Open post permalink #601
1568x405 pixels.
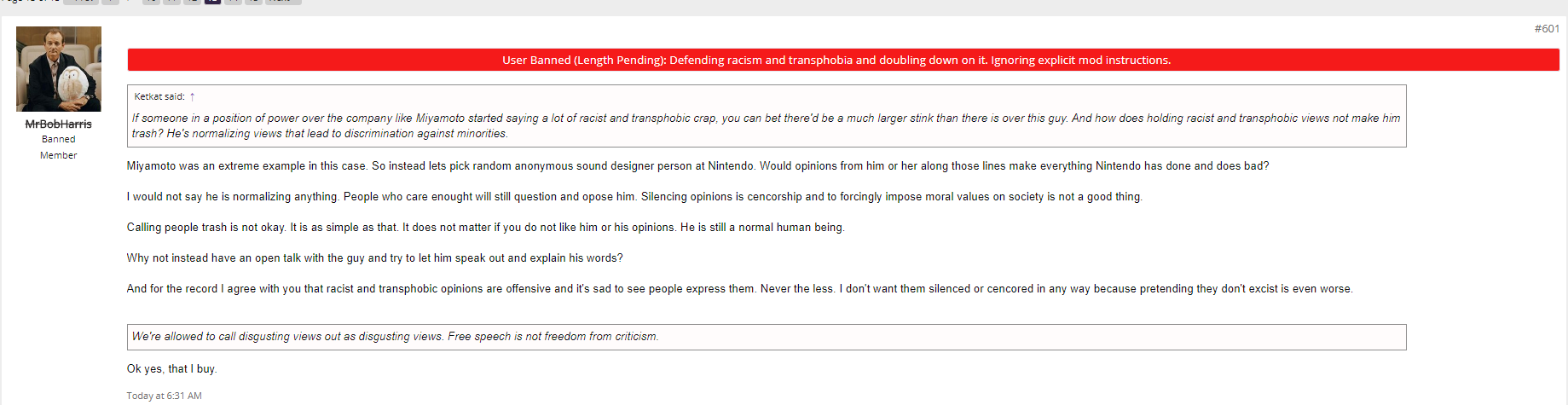pyautogui.click(x=1547, y=29)
